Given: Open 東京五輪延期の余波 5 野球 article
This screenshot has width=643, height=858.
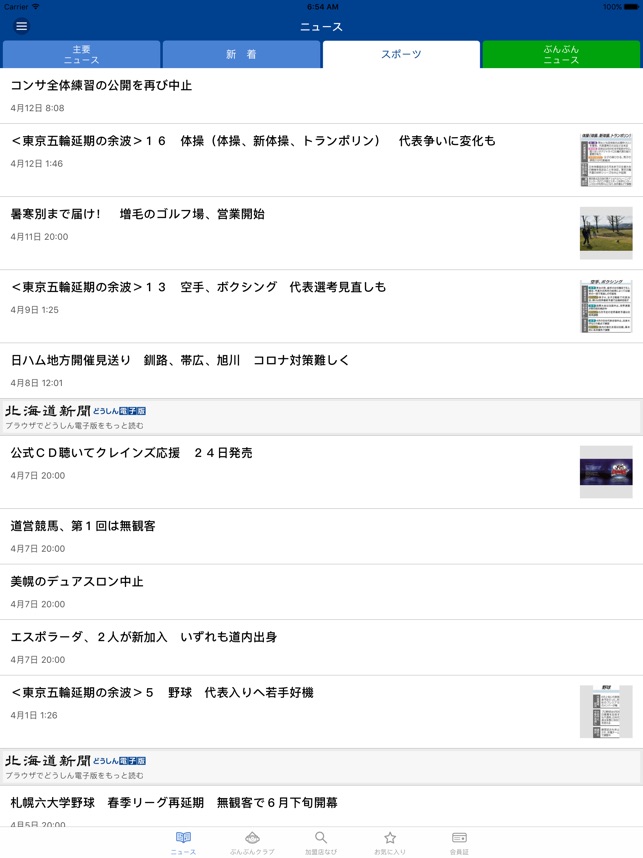Looking at the screenshot, I should 321,712.
